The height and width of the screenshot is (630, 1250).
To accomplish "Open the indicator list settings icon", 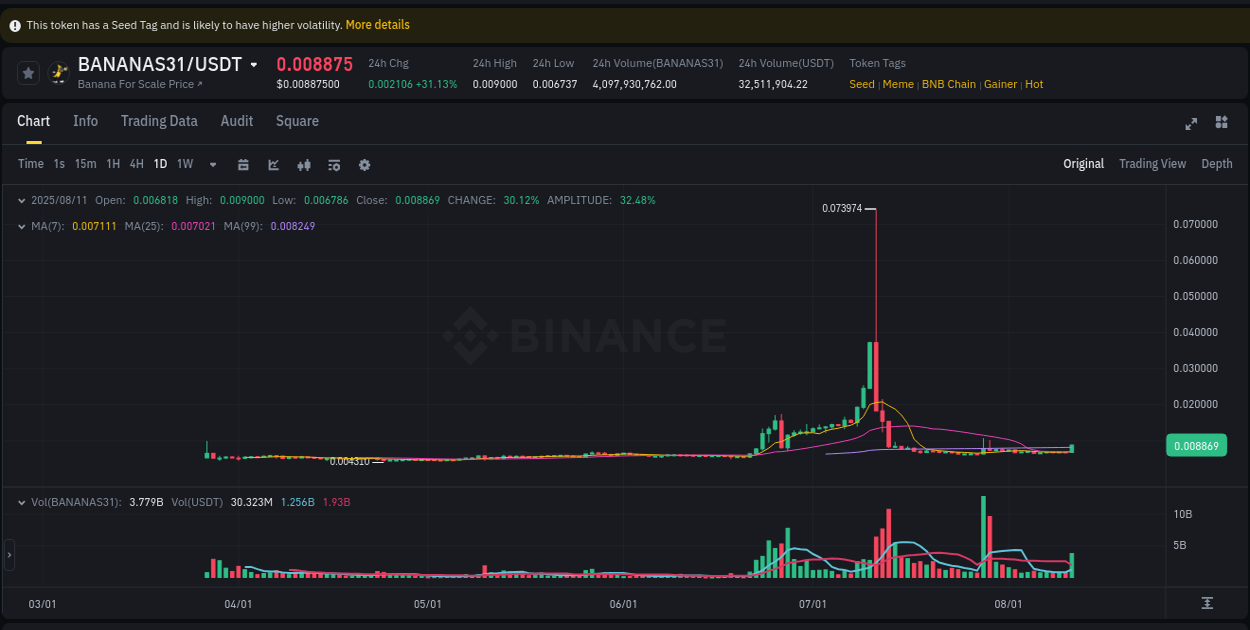I will point(334,163).
